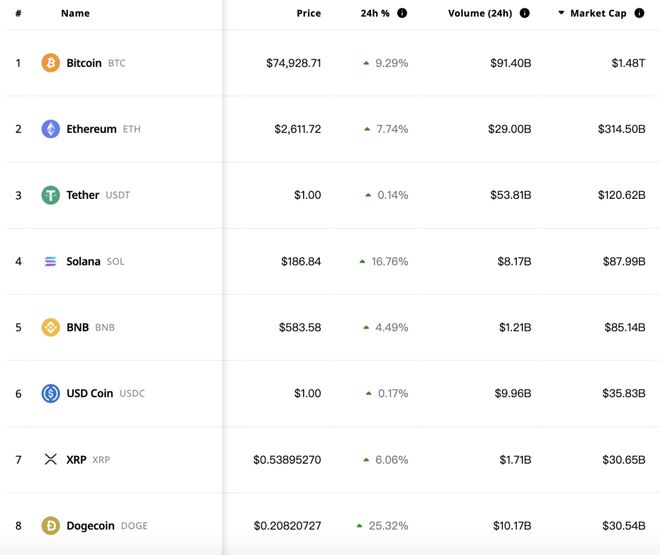Sort by the Name column header

click(75, 13)
